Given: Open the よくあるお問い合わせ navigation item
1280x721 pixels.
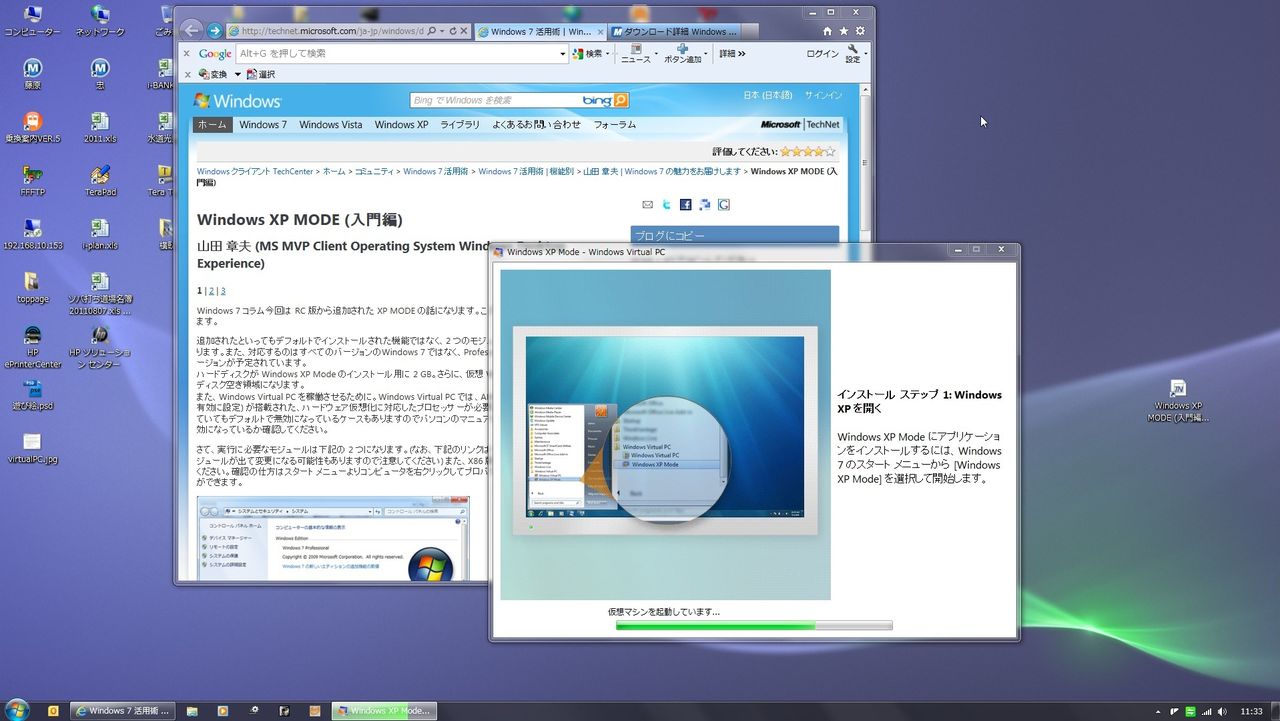Looking at the screenshot, I should pos(536,125).
